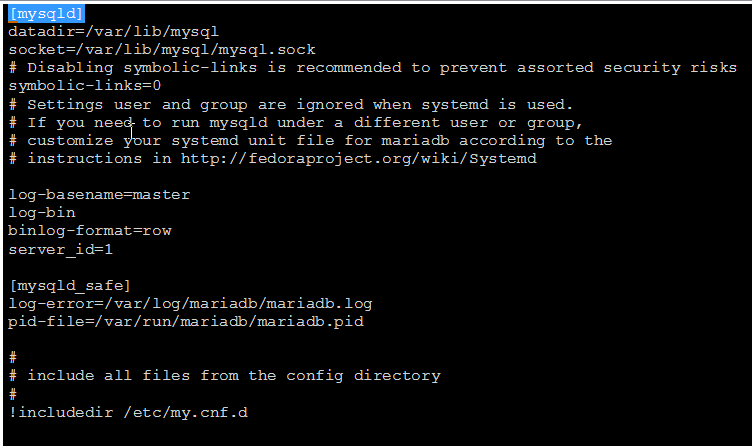Click the pid-file mariadb.pid path line
This screenshot has height=446, width=752.
point(186,321)
